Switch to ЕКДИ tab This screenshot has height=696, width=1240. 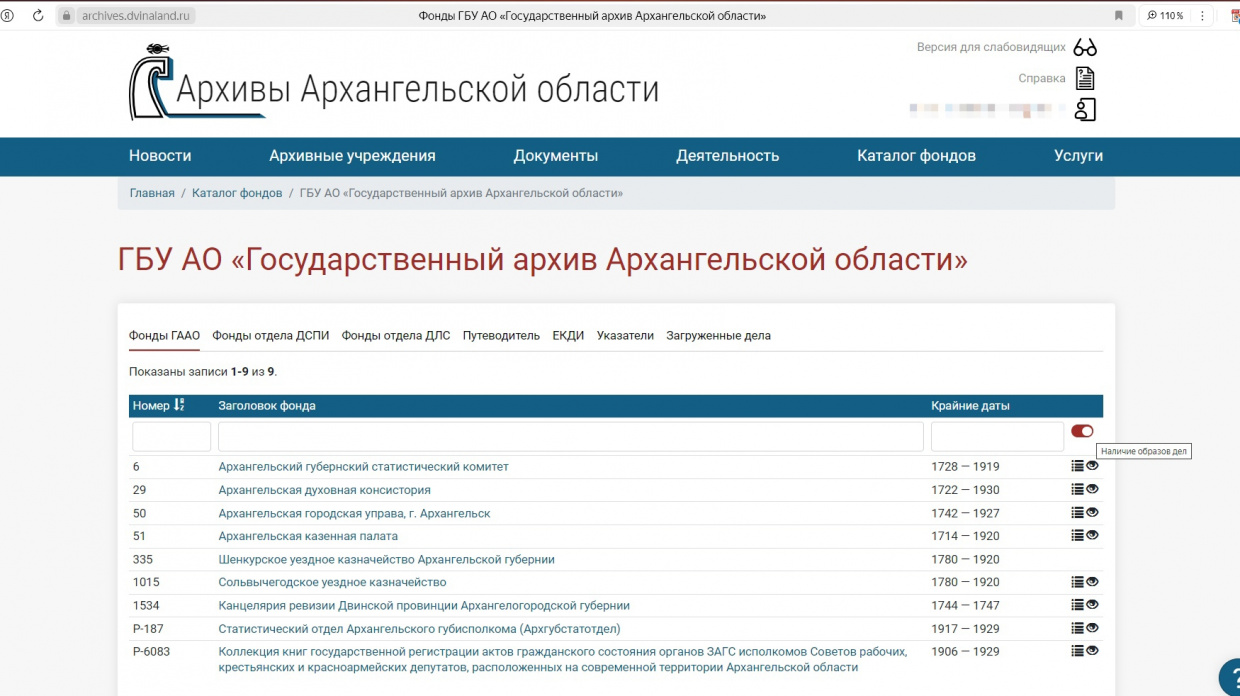coord(568,336)
